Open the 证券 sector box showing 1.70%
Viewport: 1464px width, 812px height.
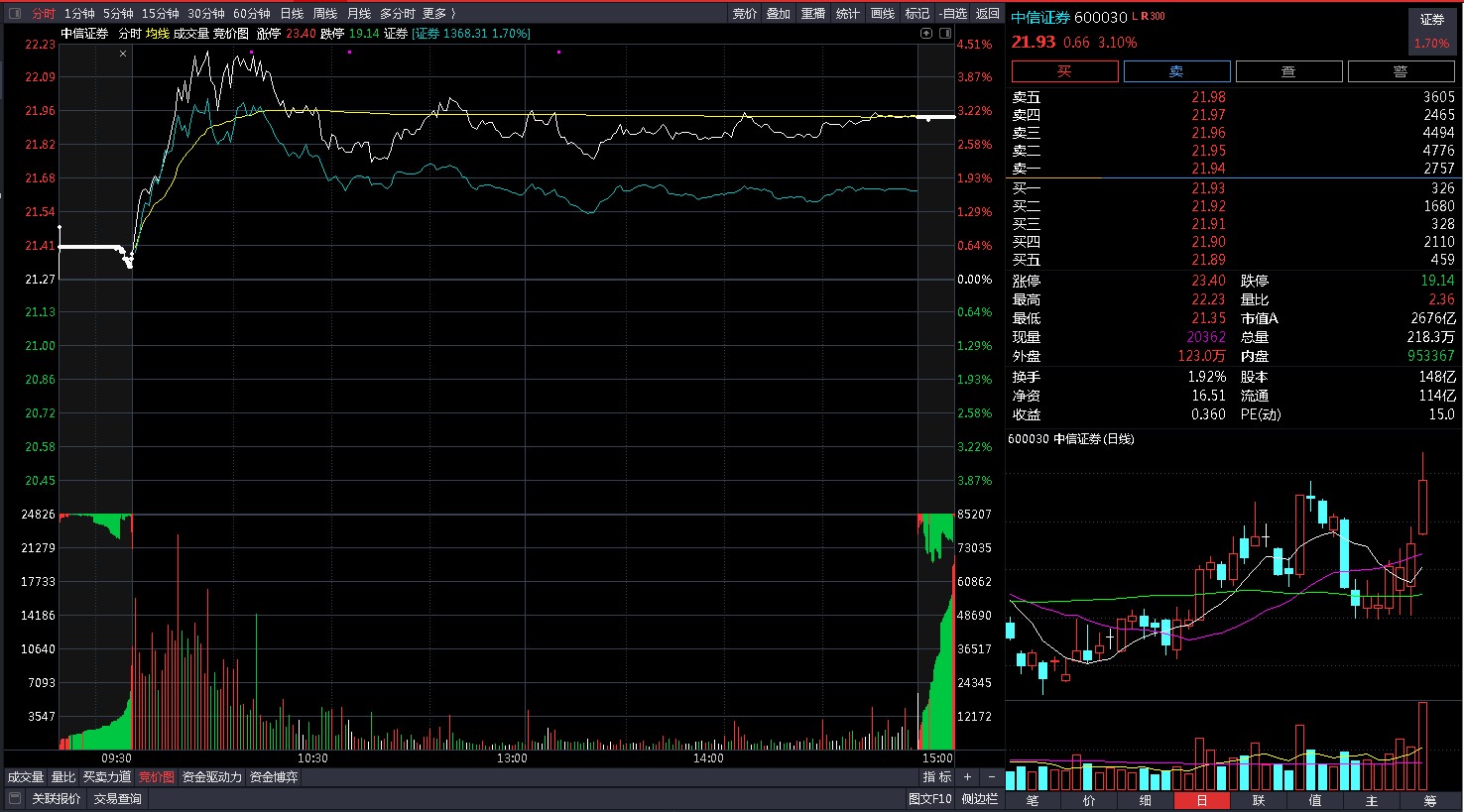click(x=1432, y=32)
